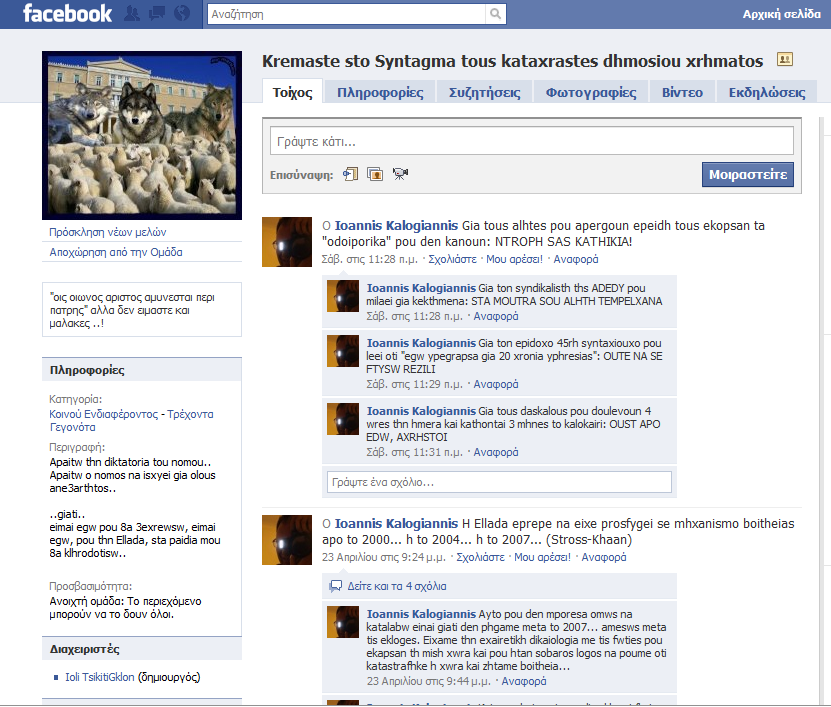Focus the Γράψτε ένα σχόλιο comment field
831x707 pixels.
[499, 482]
